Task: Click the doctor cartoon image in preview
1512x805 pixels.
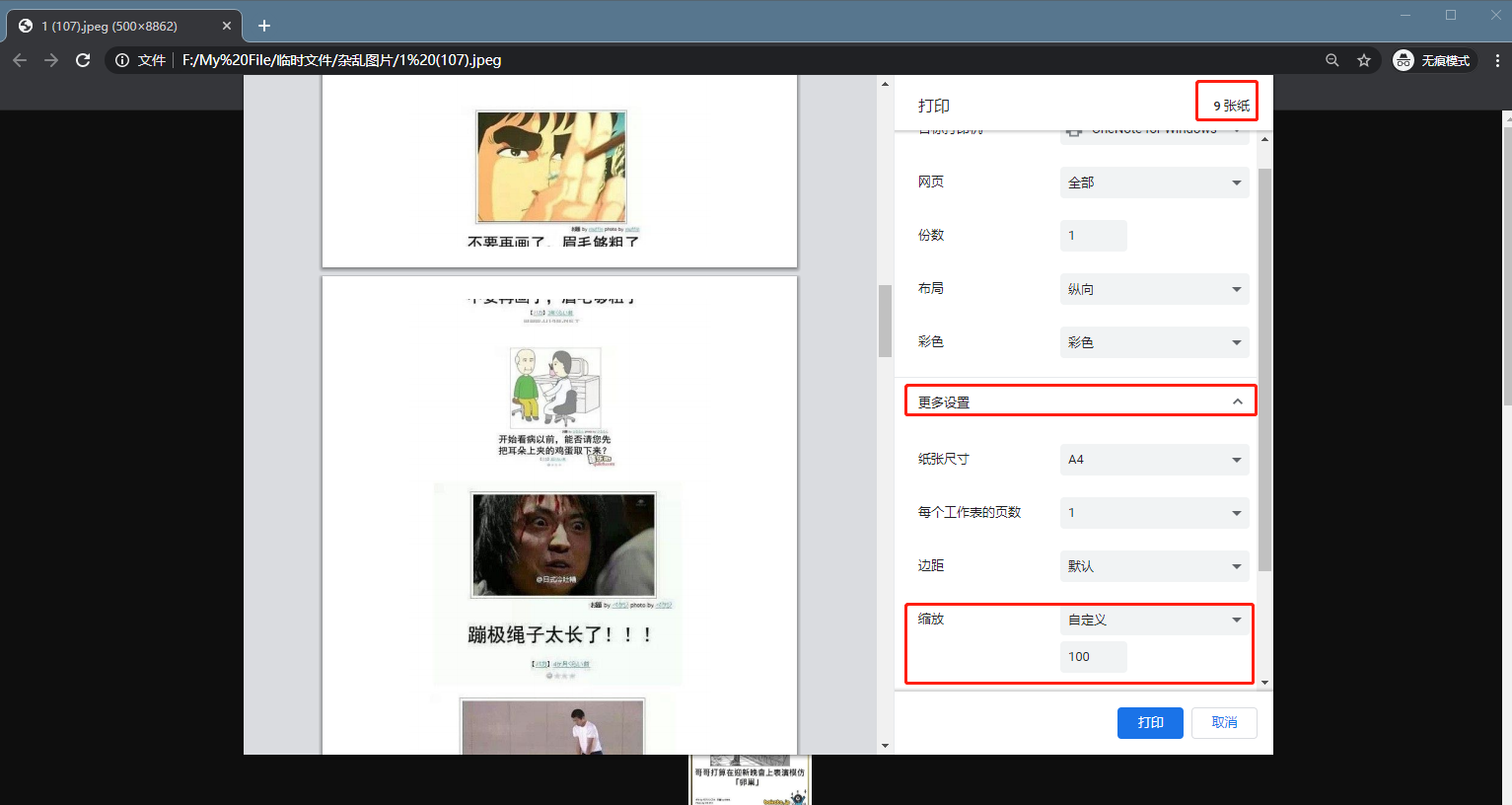Action: point(555,390)
